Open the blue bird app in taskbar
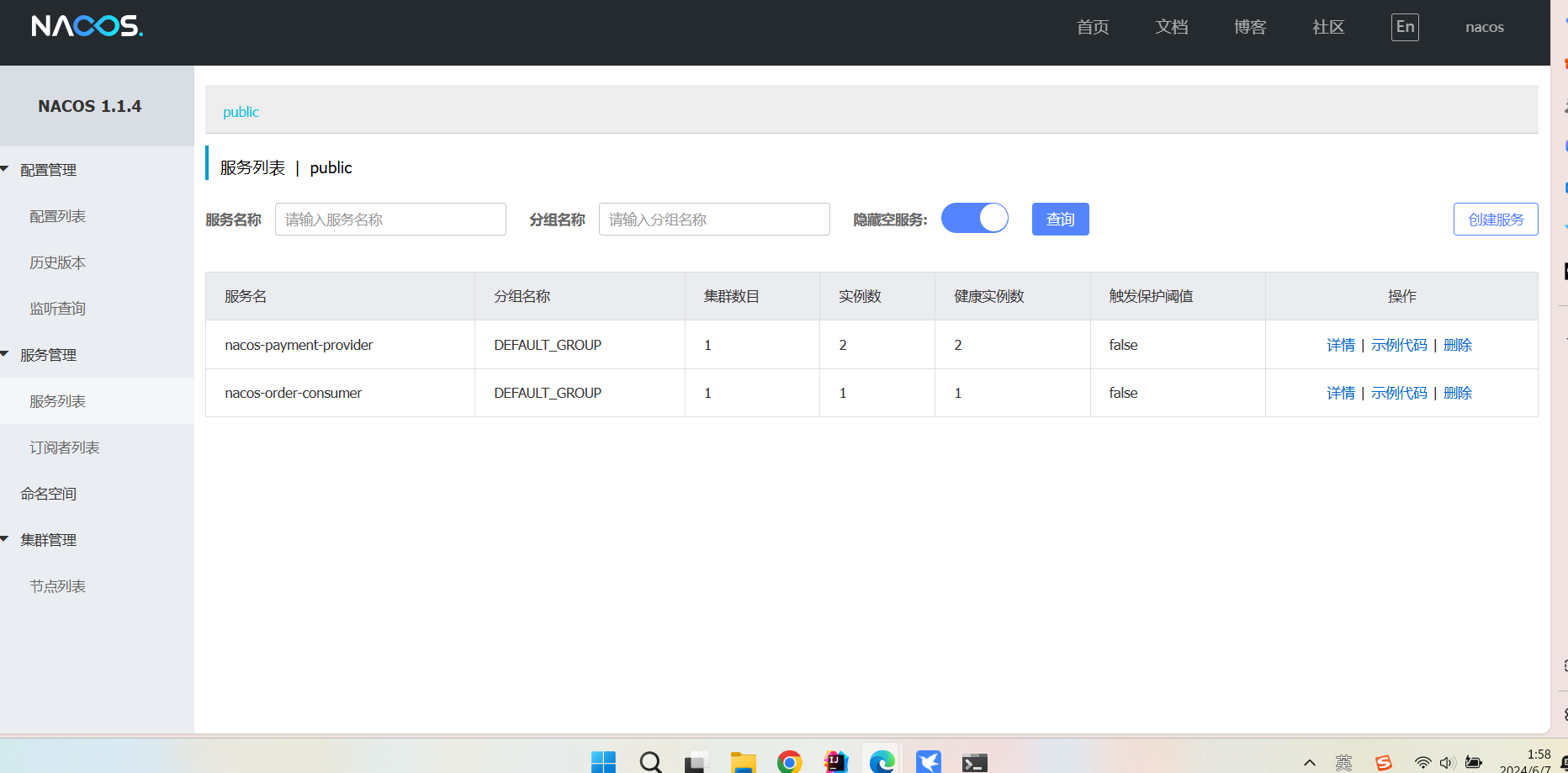Viewport: 1568px width, 773px height. point(928,762)
